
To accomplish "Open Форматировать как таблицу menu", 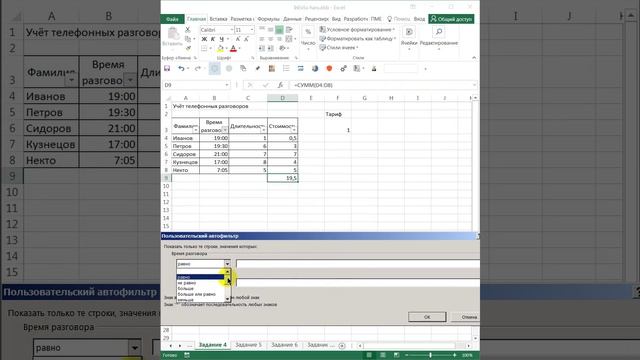I will point(358,39).
